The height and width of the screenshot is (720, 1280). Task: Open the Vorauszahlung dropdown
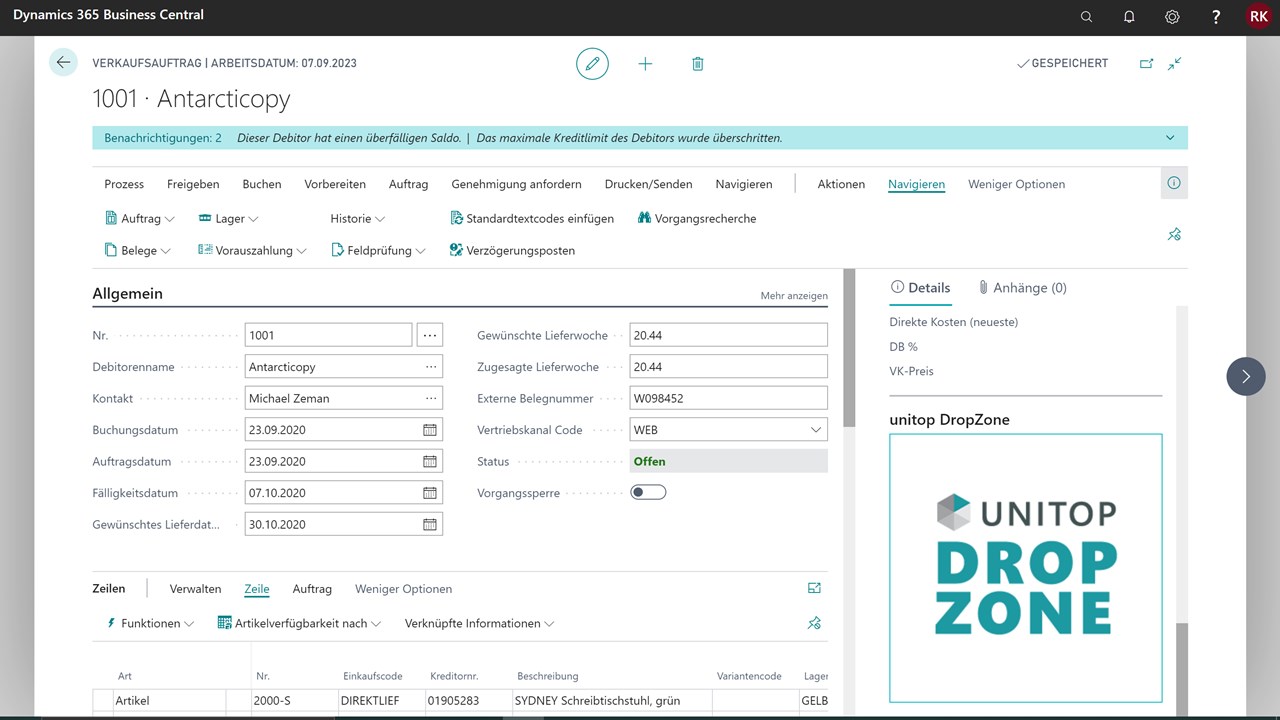coord(252,250)
